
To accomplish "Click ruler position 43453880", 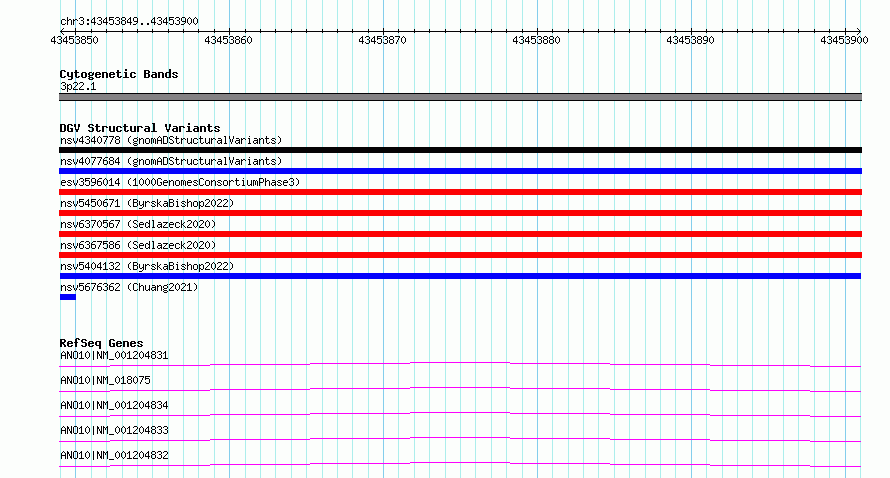I will [536, 40].
